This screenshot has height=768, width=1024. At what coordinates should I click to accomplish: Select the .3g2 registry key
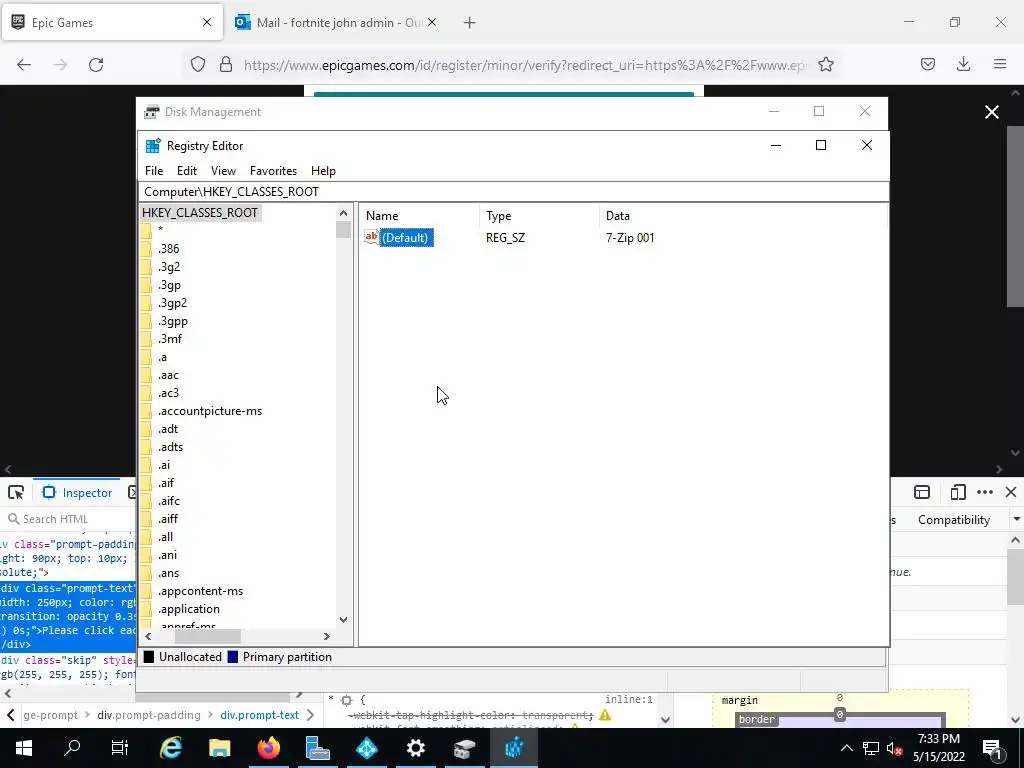tap(168, 267)
